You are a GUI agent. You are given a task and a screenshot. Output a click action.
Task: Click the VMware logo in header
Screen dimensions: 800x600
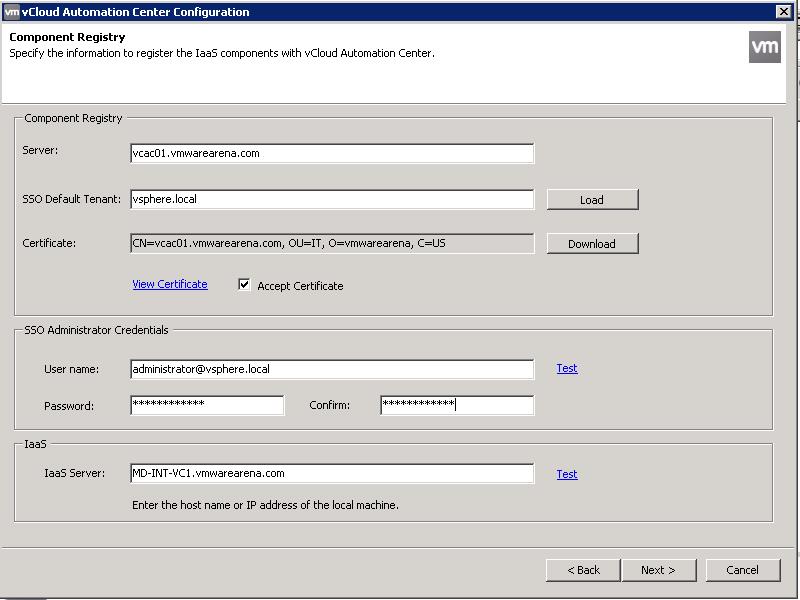click(x=764, y=47)
